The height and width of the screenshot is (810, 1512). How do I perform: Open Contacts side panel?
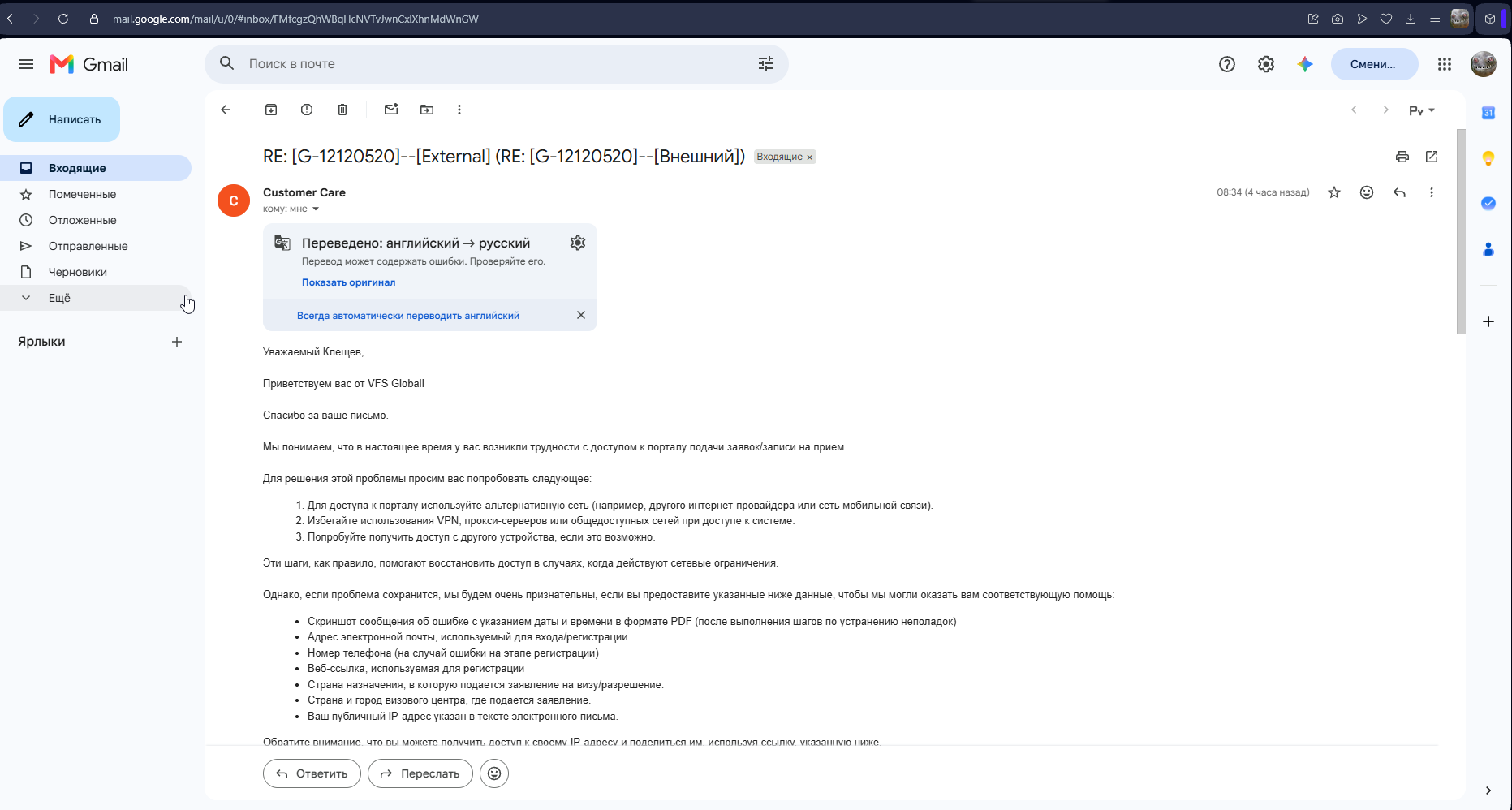click(1488, 249)
